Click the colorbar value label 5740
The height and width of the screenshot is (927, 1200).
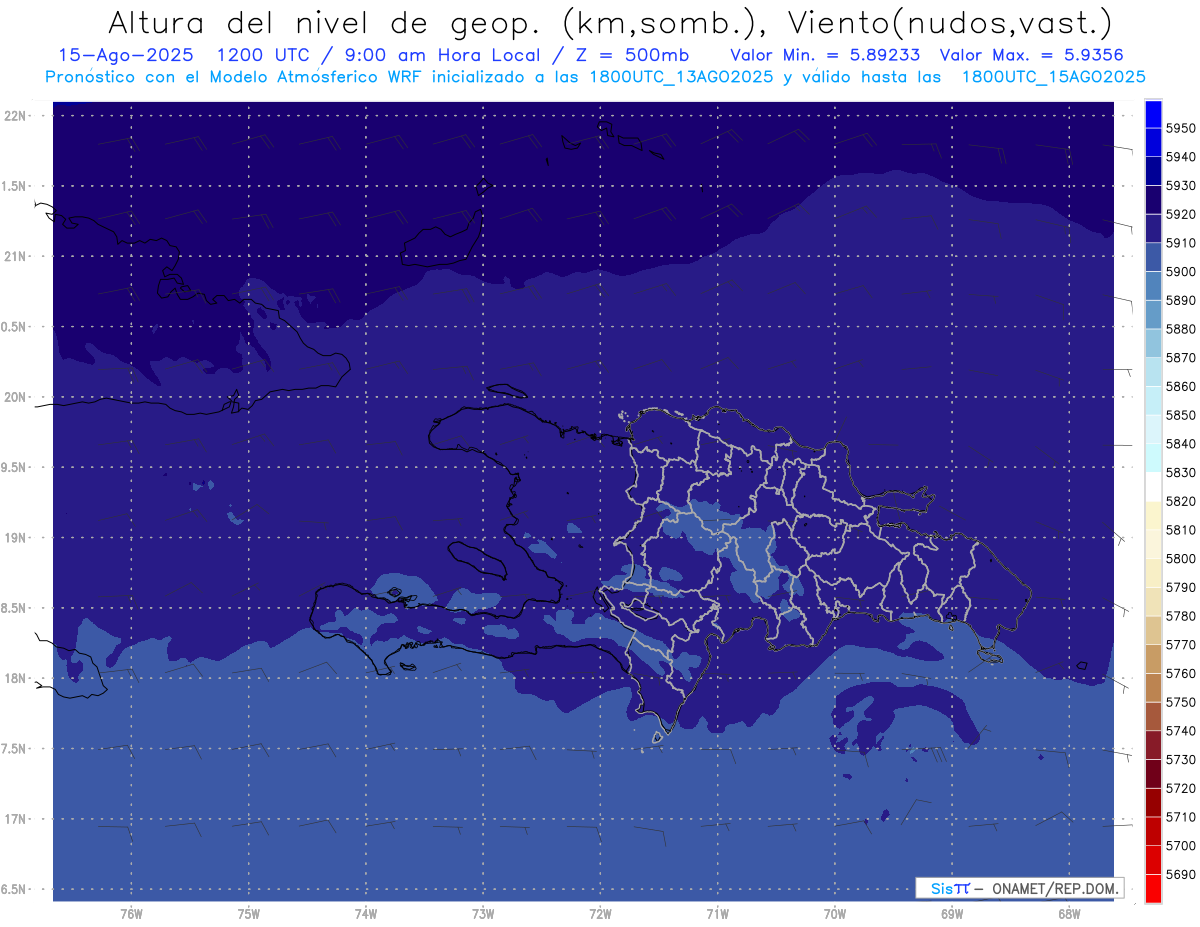tap(1180, 731)
